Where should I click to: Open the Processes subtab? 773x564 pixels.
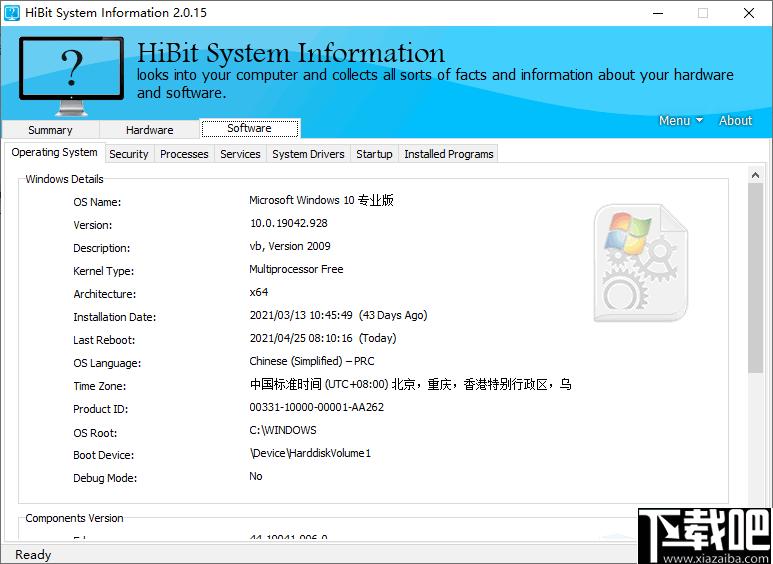(184, 154)
